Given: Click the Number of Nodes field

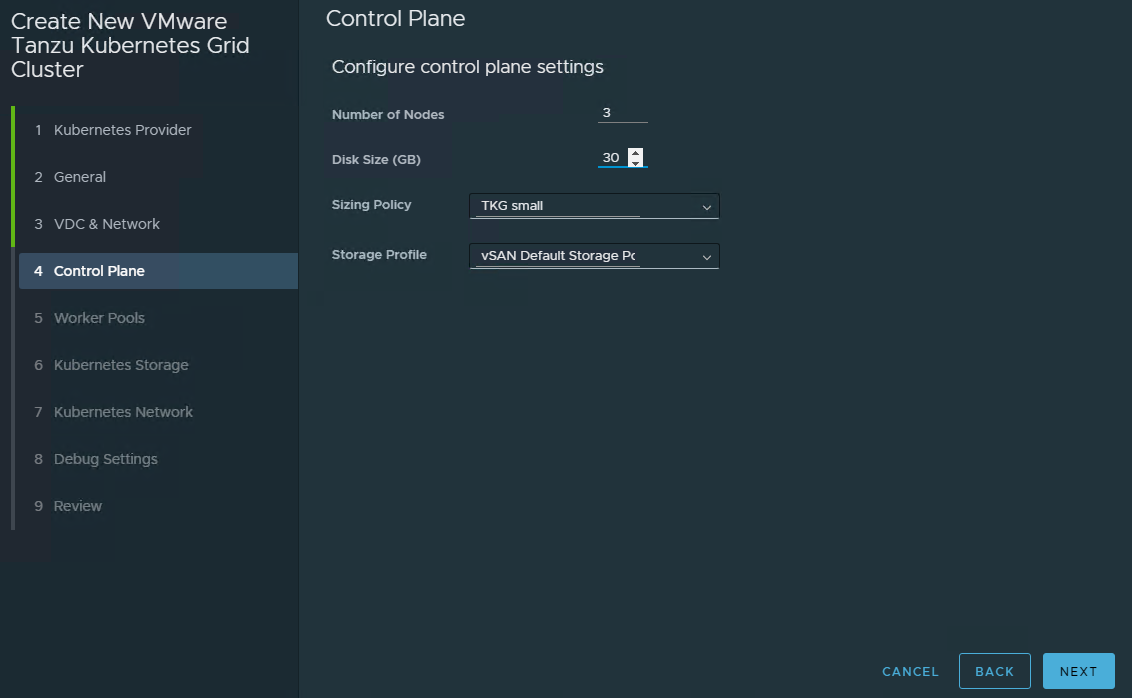Looking at the screenshot, I should [622, 113].
